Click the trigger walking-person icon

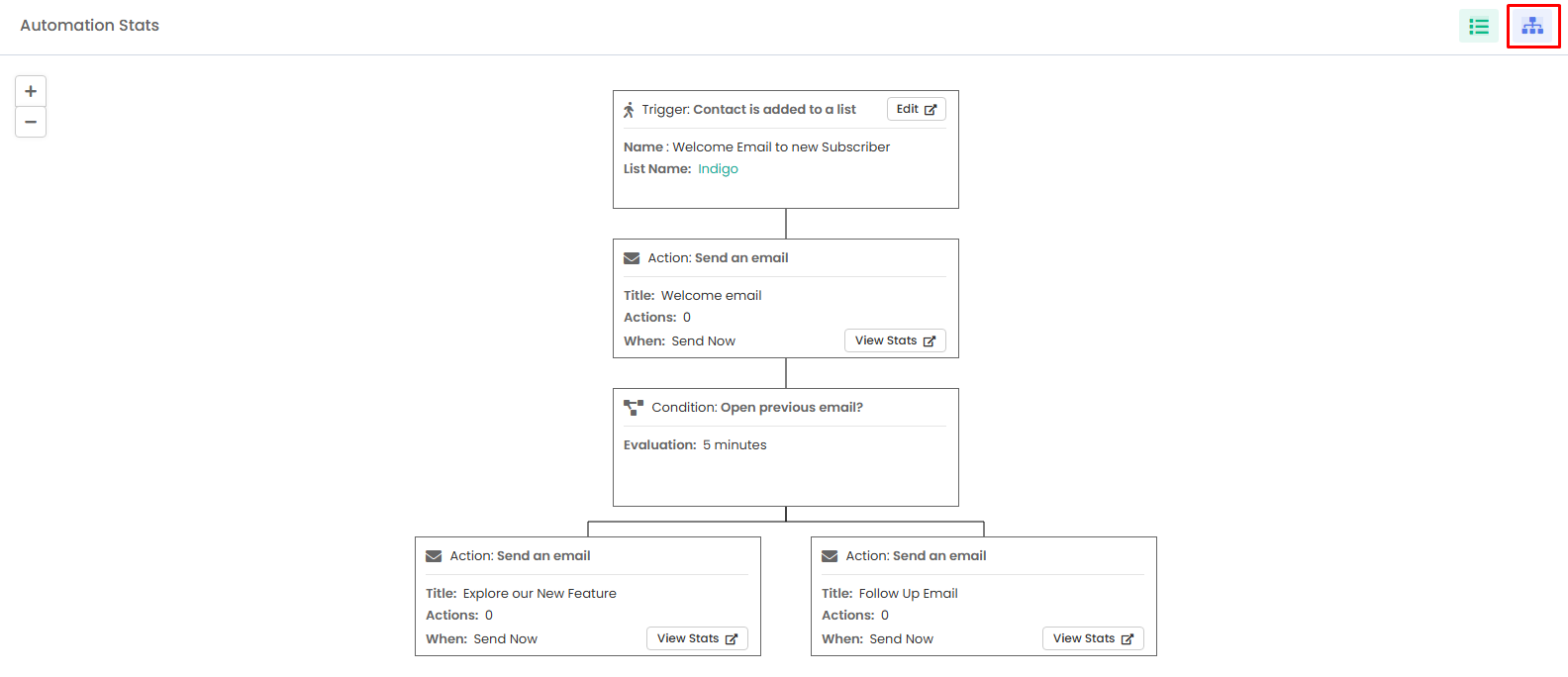point(629,110)
